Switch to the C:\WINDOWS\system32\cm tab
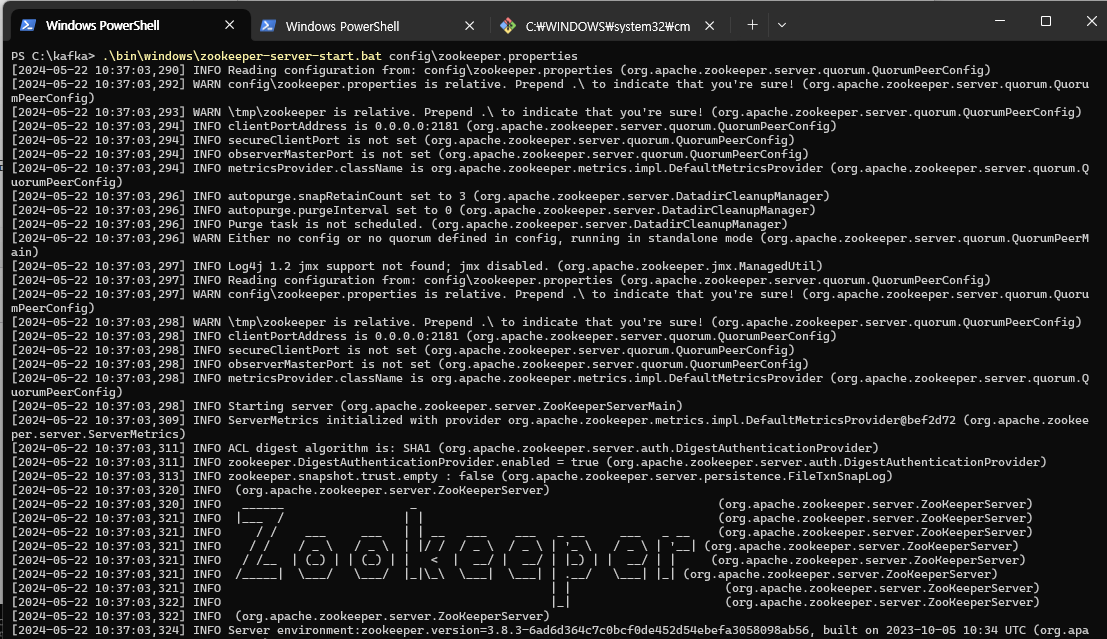Image resolution: width=1107 pixels, height=639 pixels. [608, 25]
